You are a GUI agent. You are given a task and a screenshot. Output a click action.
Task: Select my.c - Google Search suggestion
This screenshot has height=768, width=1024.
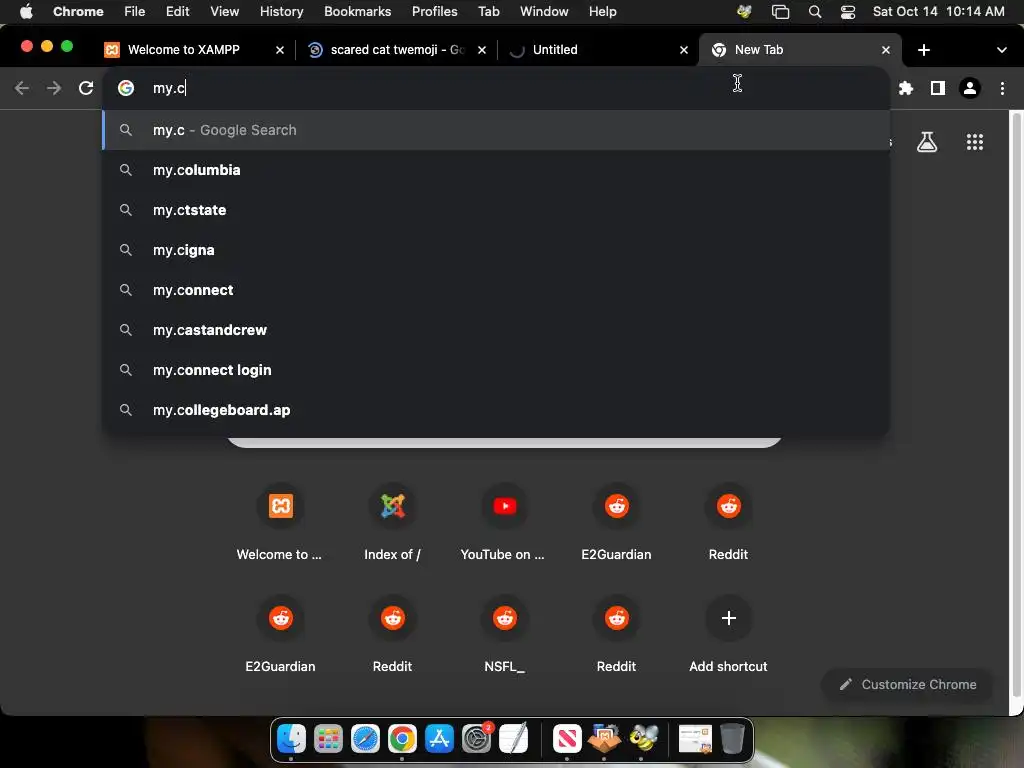496,130
